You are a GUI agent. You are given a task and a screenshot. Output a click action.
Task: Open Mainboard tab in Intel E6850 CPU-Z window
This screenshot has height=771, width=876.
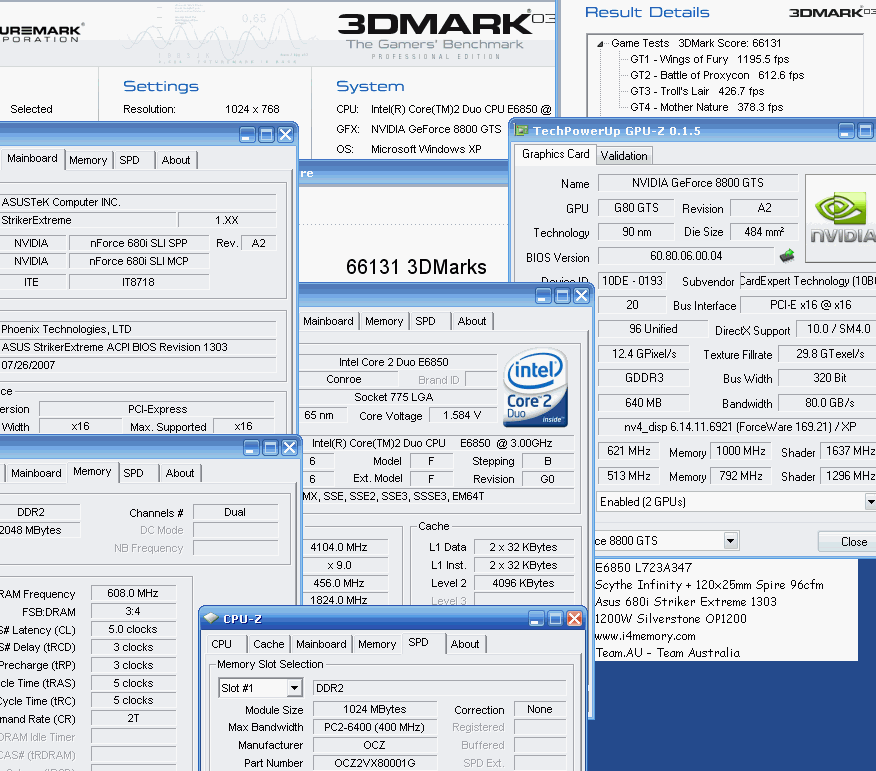(x=328, y=321)
